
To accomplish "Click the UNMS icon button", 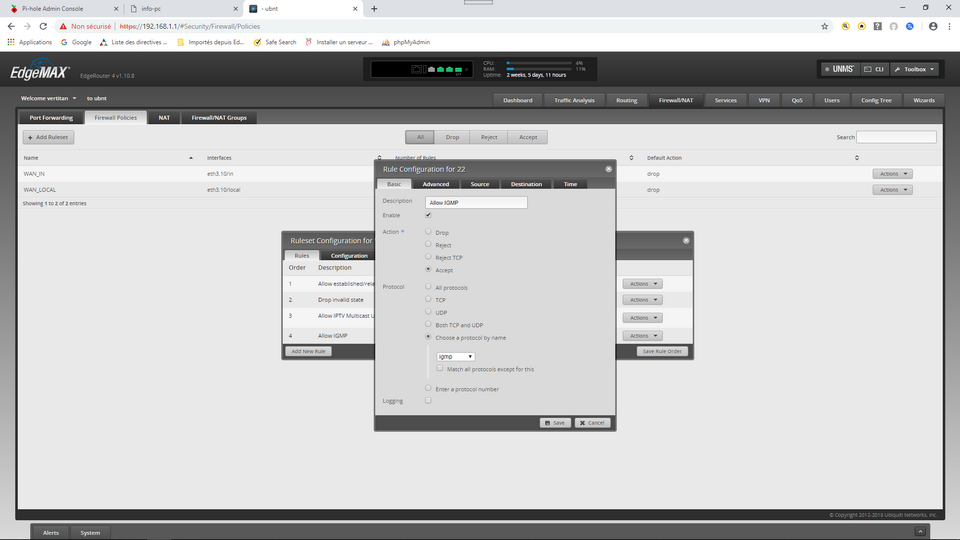I will coord(838,69).
